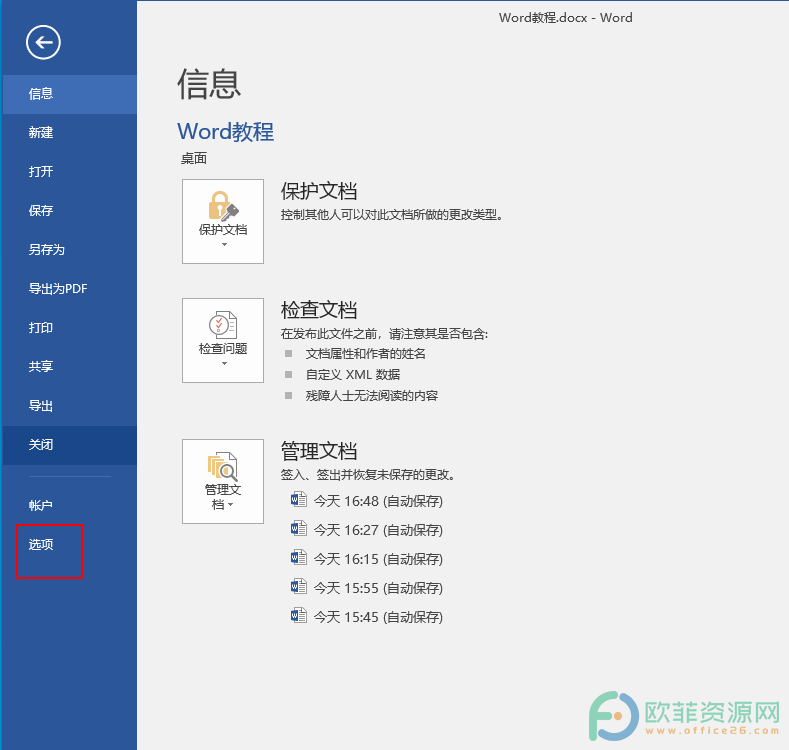Click the 检查文档 section heading
Viewport: 789px width, 750px height.
pyautogui.click(x=319, y=310)
